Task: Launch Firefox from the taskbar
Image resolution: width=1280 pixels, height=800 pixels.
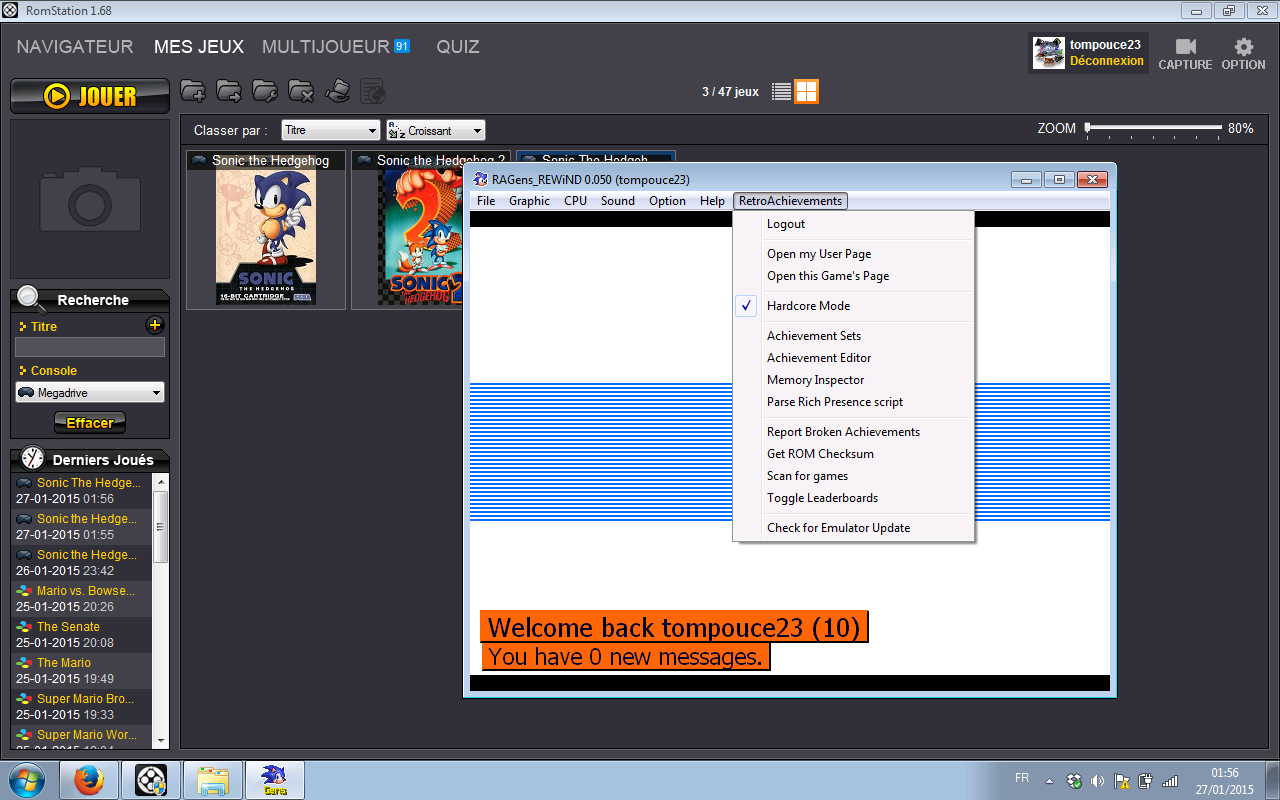Action: tap(89, 779)
